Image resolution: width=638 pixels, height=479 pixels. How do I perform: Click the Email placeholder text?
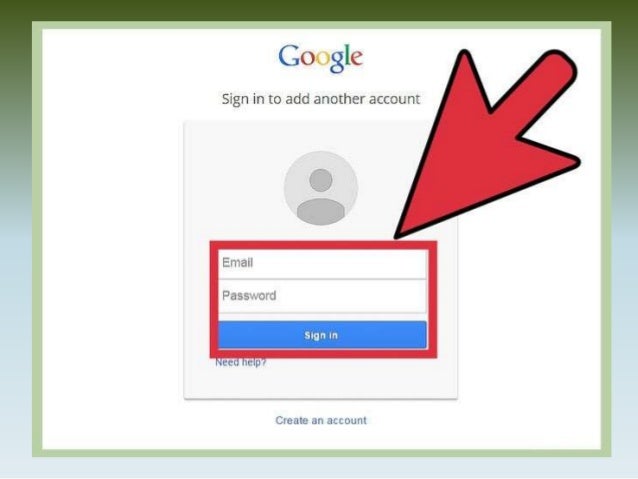(x=237, y=262)
